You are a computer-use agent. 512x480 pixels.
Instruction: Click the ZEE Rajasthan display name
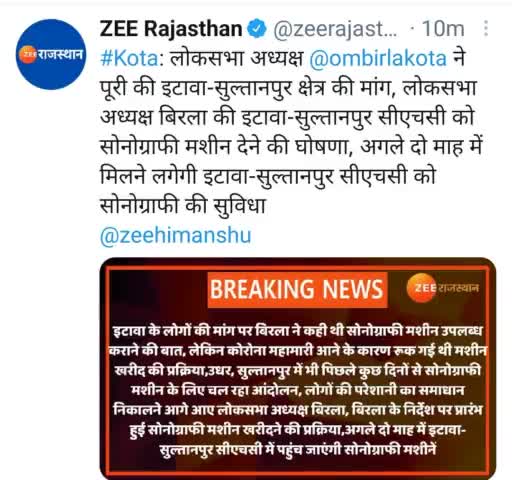[171, 29]
